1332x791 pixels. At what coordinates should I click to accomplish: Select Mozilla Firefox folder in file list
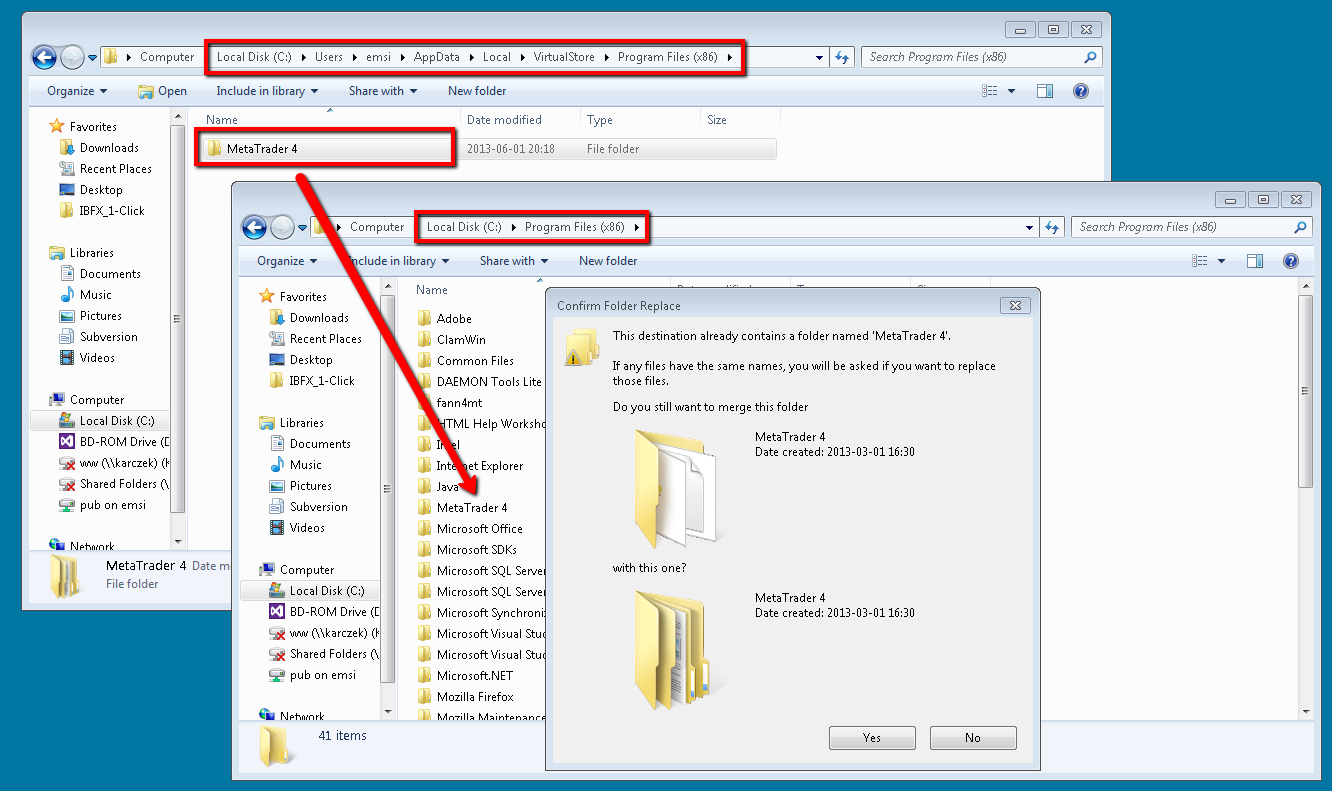[x=475, y=696]
